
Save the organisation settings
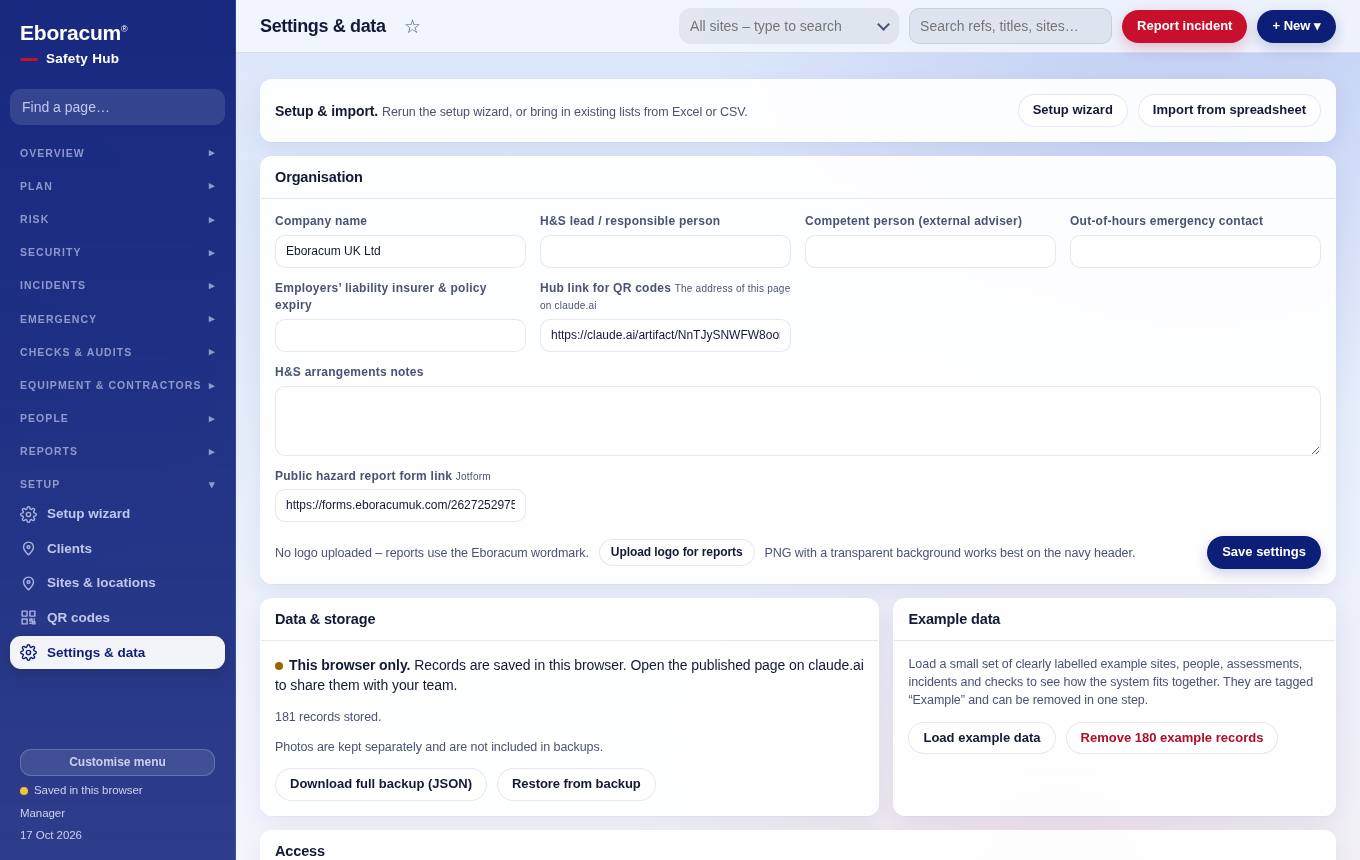[x=1263, y=552]
